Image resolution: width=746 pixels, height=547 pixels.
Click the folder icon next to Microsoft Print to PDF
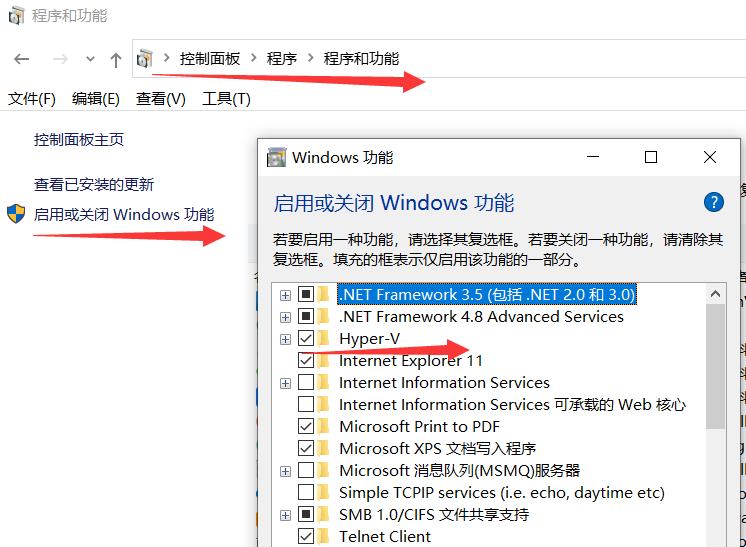click(324, 426)
